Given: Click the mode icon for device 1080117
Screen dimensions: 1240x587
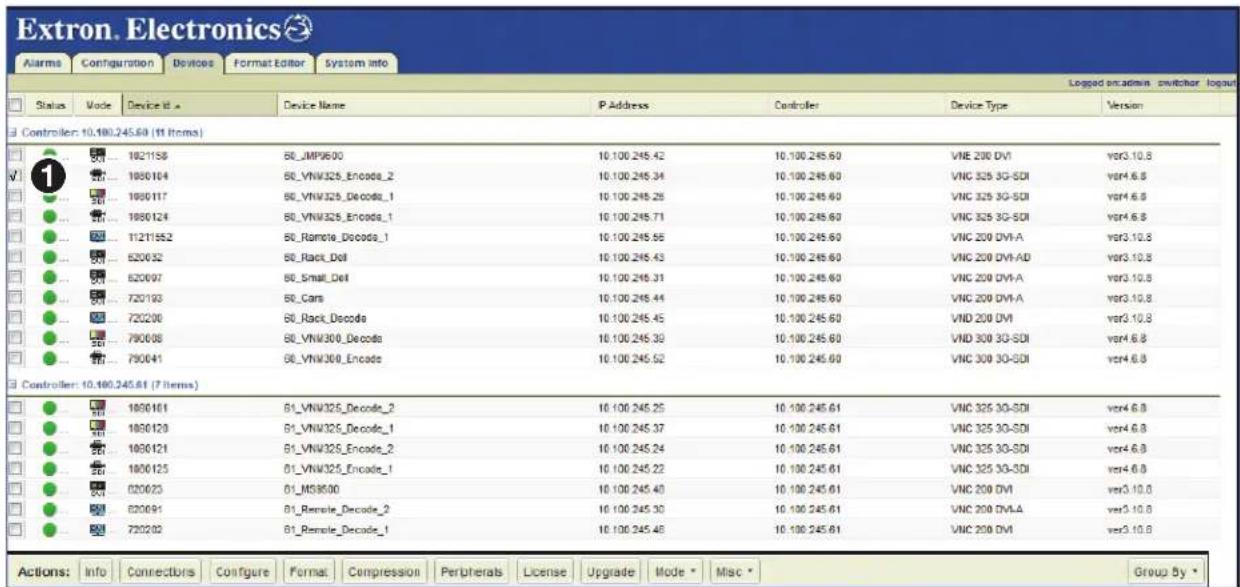Looking at the screenshot, I should coord(97,195).
